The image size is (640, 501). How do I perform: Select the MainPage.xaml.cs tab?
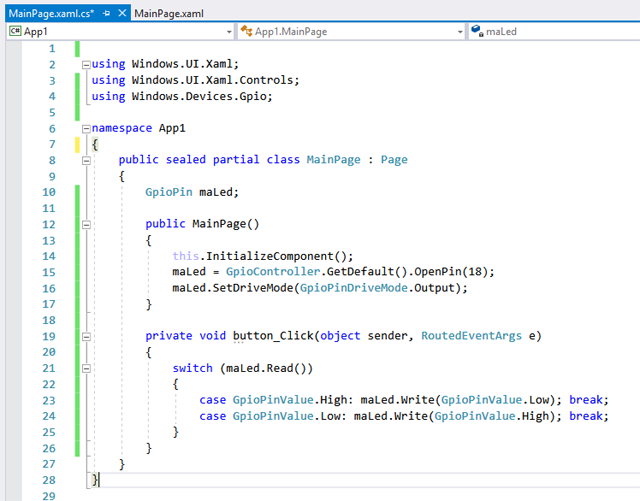[x=50, y=11]
